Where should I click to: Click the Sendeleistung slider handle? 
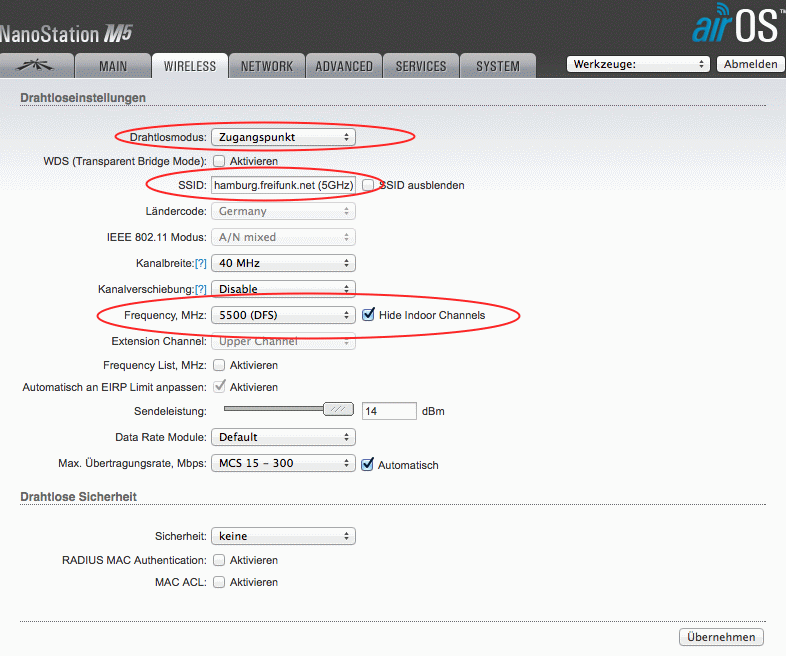338,409
